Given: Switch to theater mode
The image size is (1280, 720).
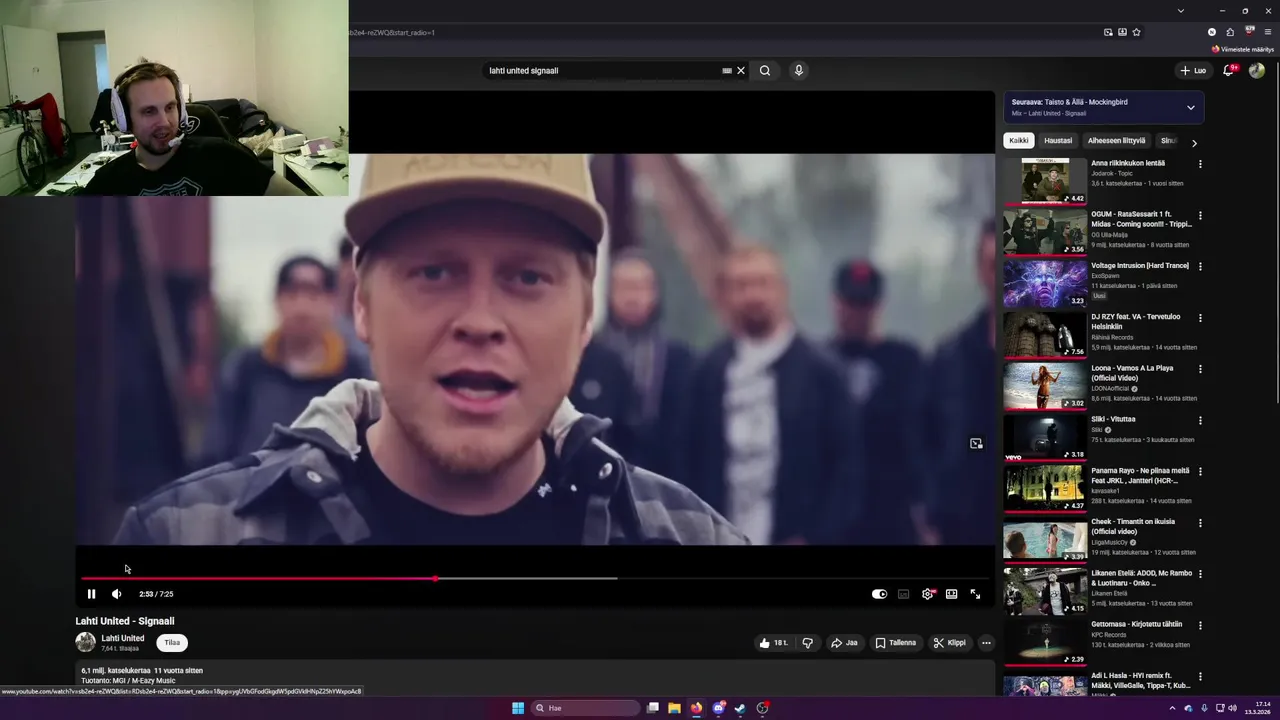Looking at the screenshot, I should click(x=951, y=594).
